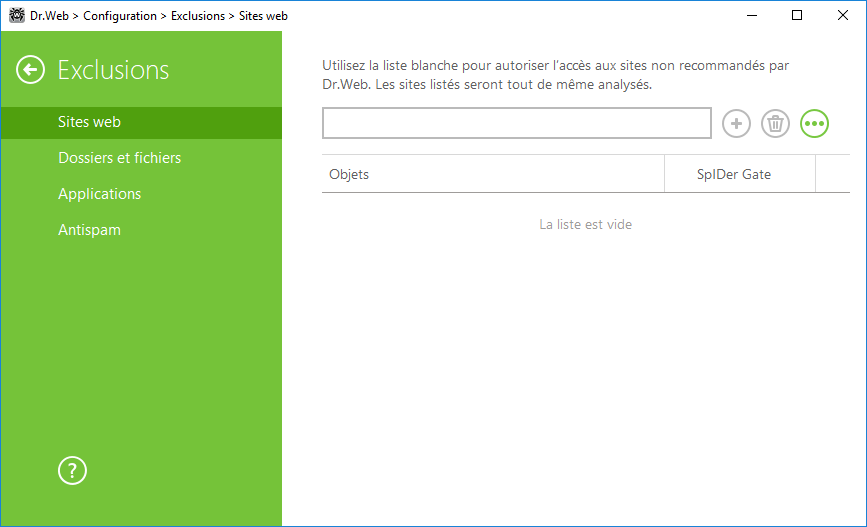Click the Exclusions heading text
Screen dimensions: 867x527
point(113,70)
